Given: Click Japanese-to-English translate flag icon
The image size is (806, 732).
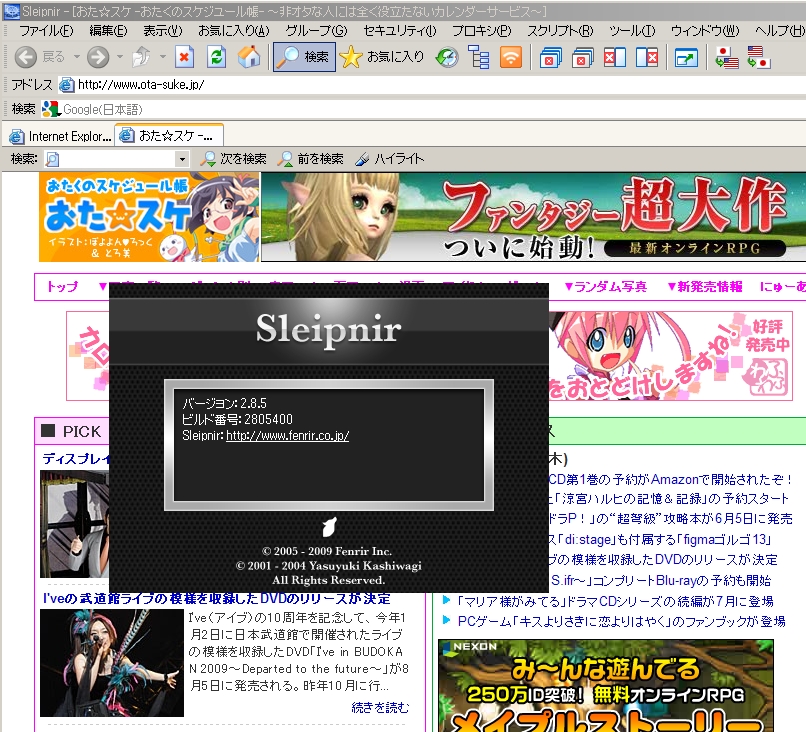Looking at the screenshot, I should [x=726, y=57].
